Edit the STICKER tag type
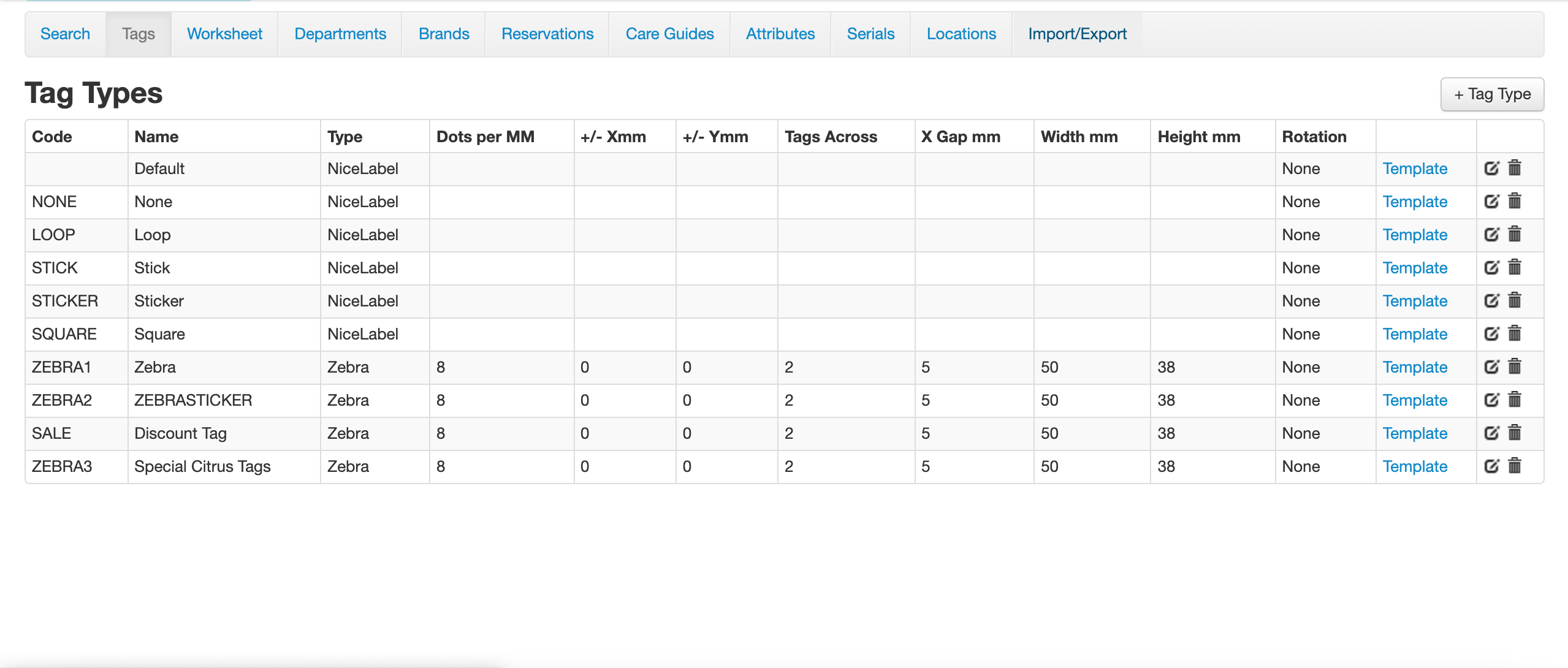 (1491, 300)
